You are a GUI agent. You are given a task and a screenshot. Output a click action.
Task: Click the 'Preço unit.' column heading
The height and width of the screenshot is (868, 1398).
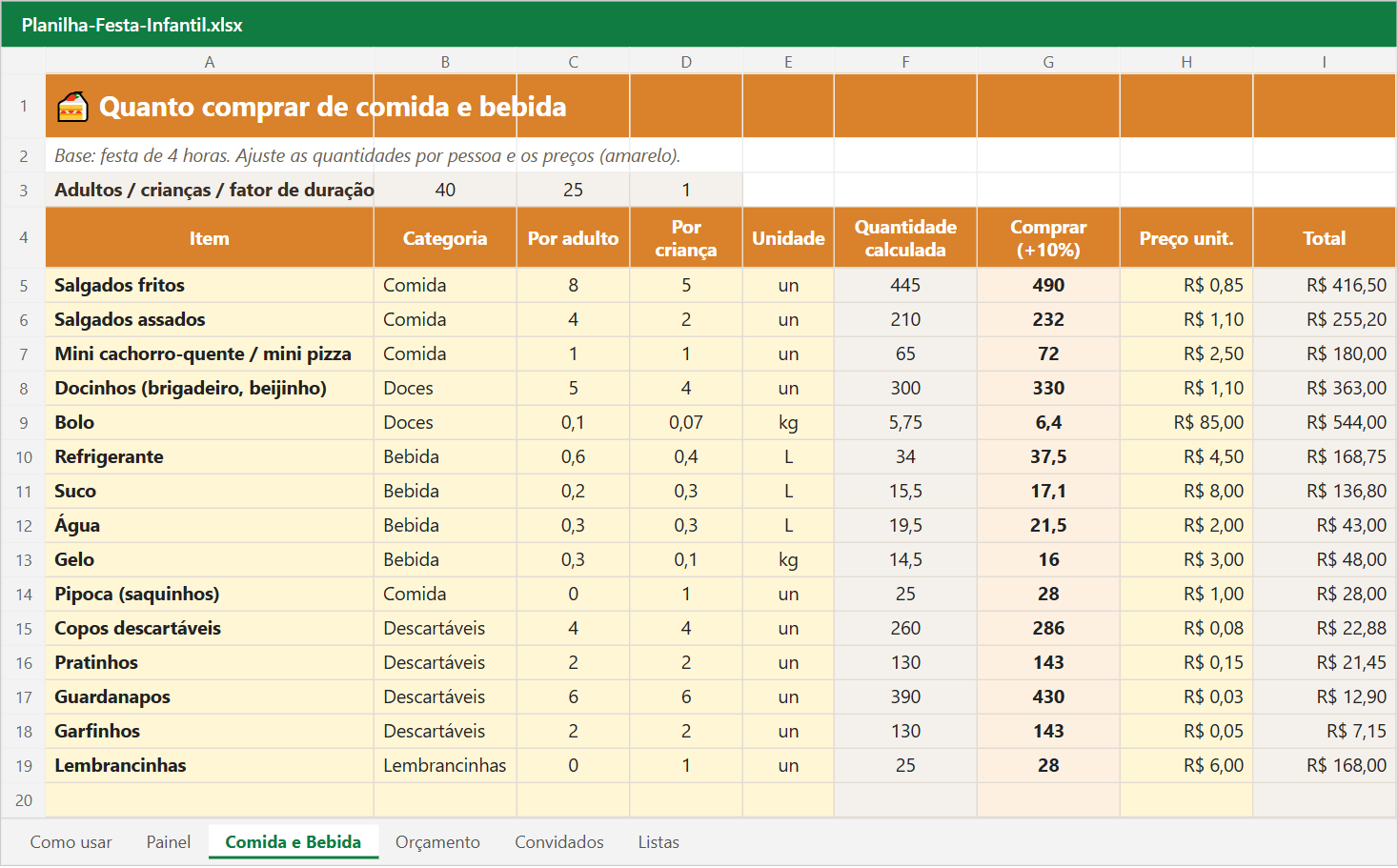pos(1186,238)
